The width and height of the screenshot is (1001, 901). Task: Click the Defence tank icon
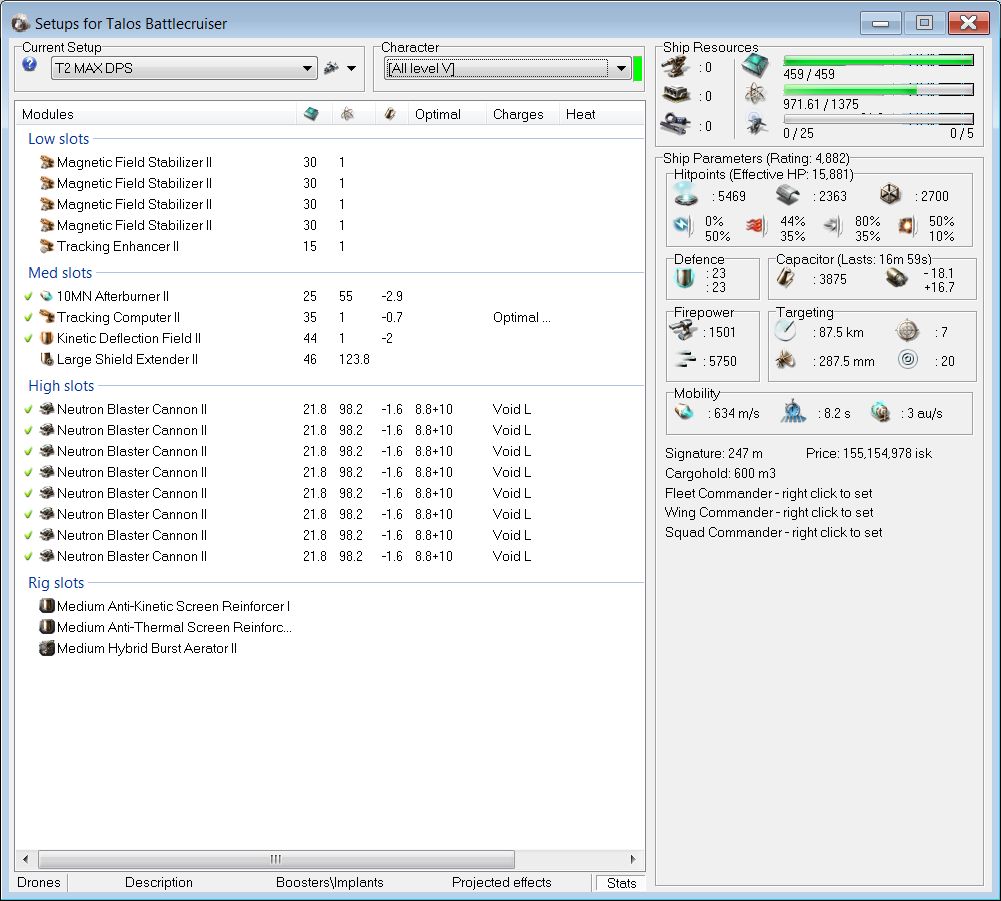pyautogui.click(x=684, y=279)
